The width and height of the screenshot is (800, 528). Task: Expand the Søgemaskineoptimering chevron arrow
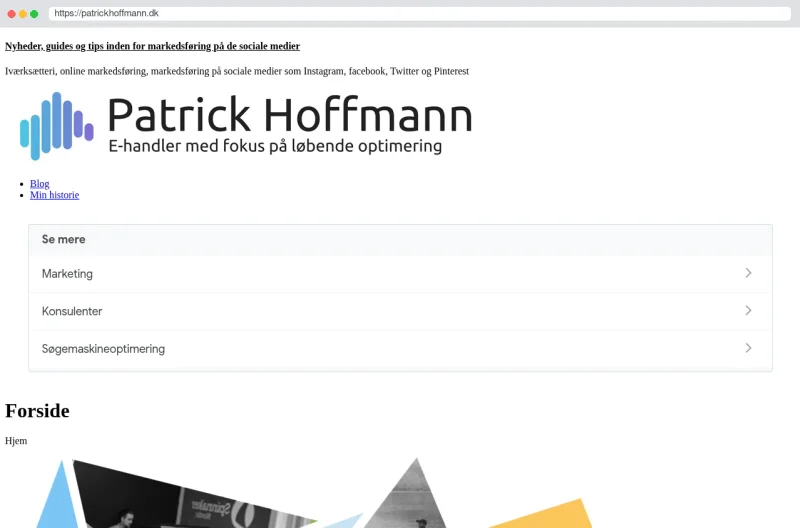click(748, 348)
